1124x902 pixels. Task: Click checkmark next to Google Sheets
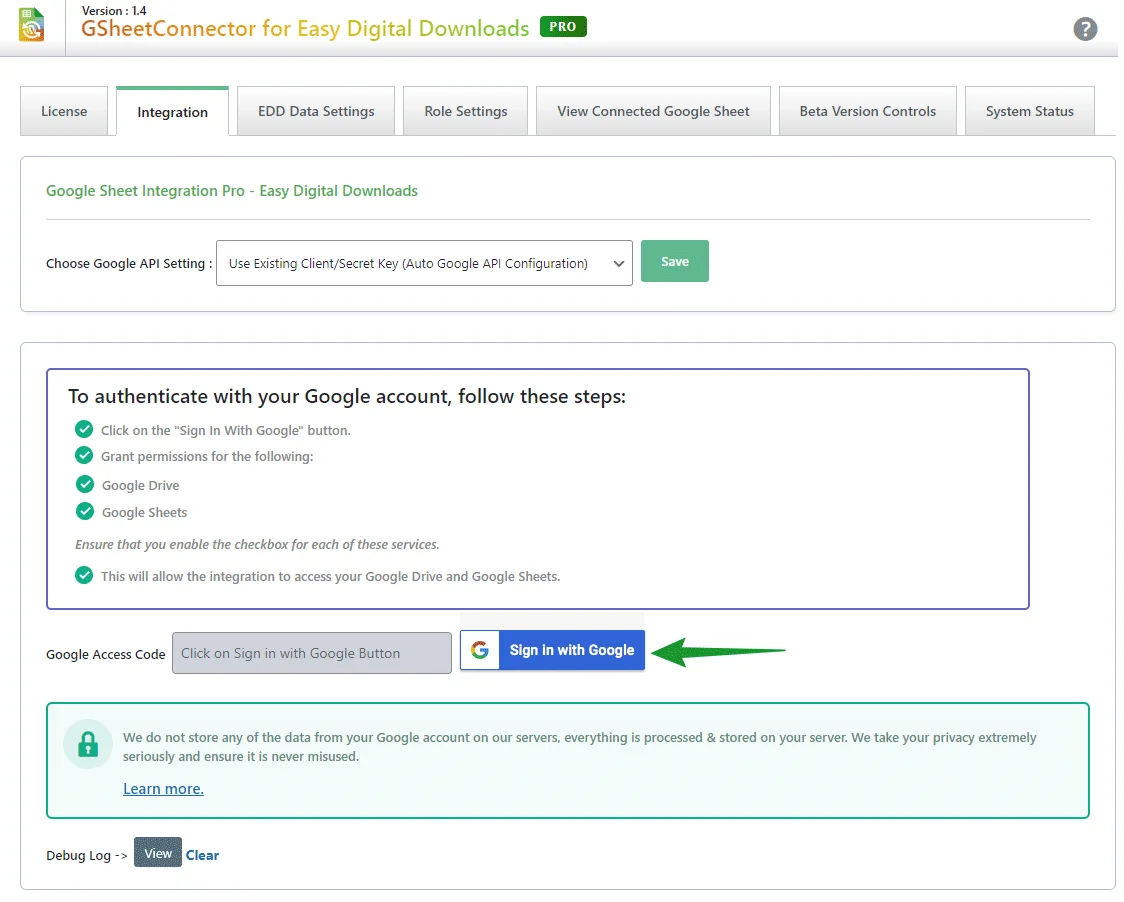(x=85, y=511)
